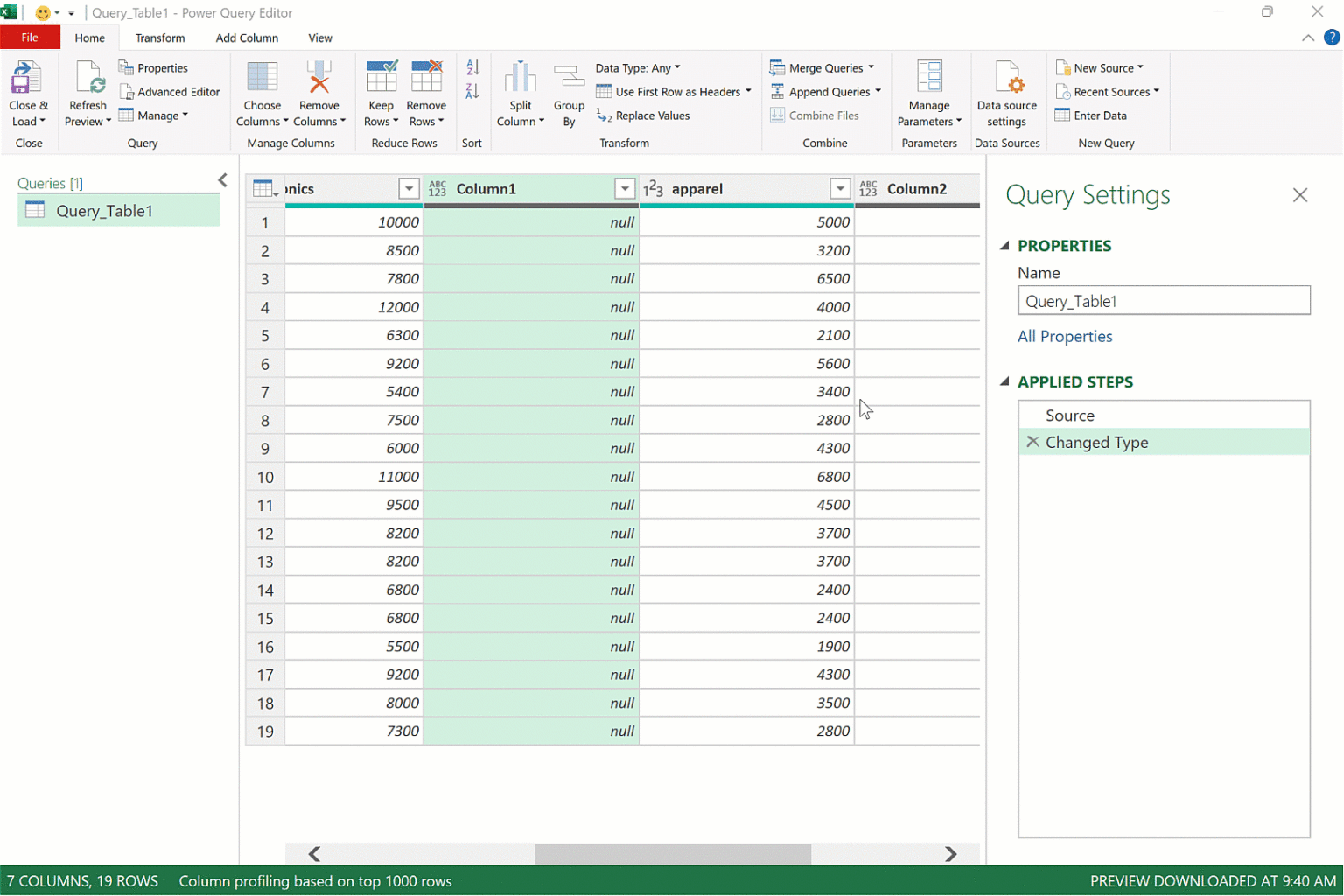
Task: Collapse the Queries pane
Action: tap(222, 180)
